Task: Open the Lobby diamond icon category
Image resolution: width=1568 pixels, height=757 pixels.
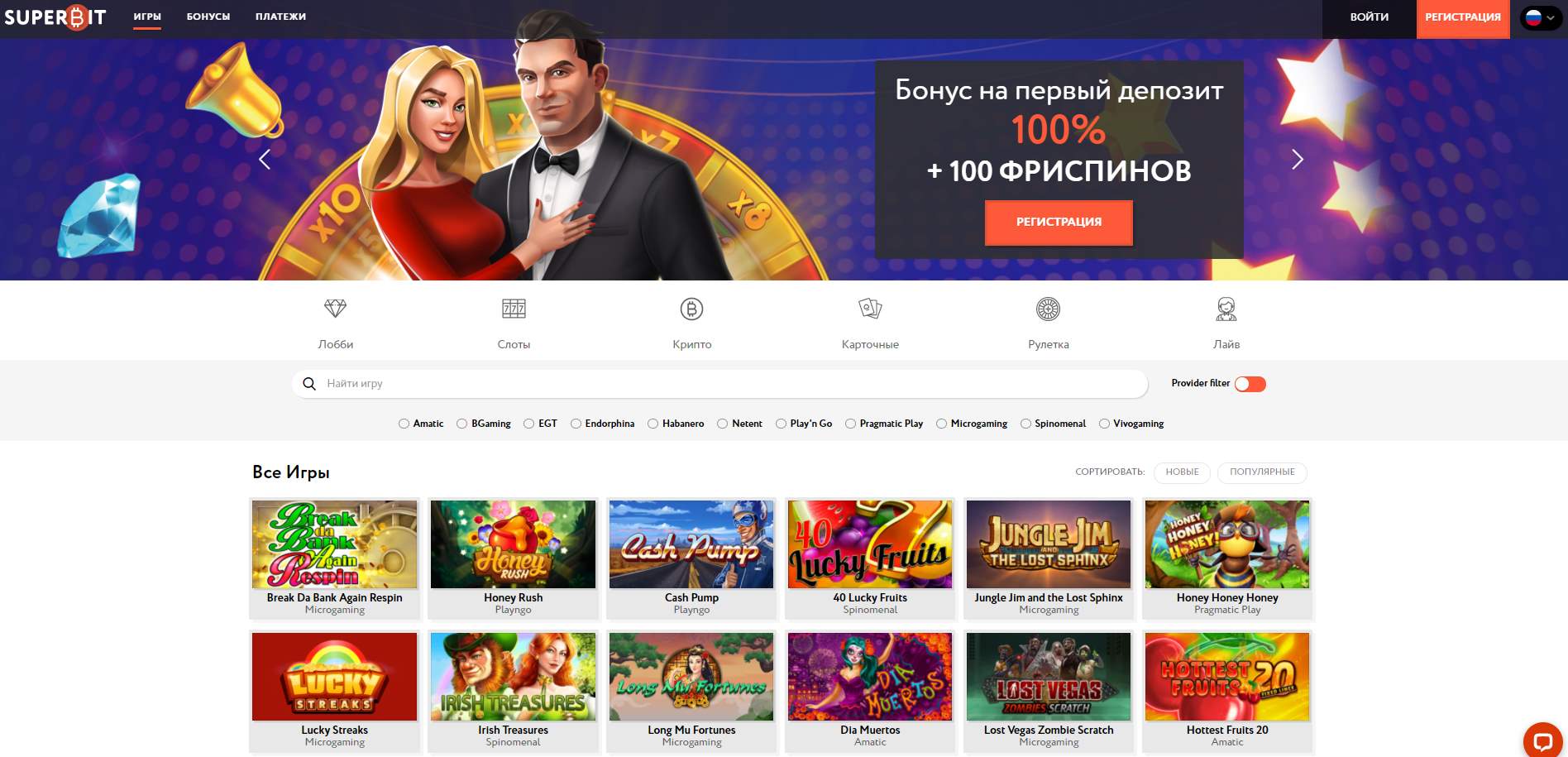Action: [335, 309]
